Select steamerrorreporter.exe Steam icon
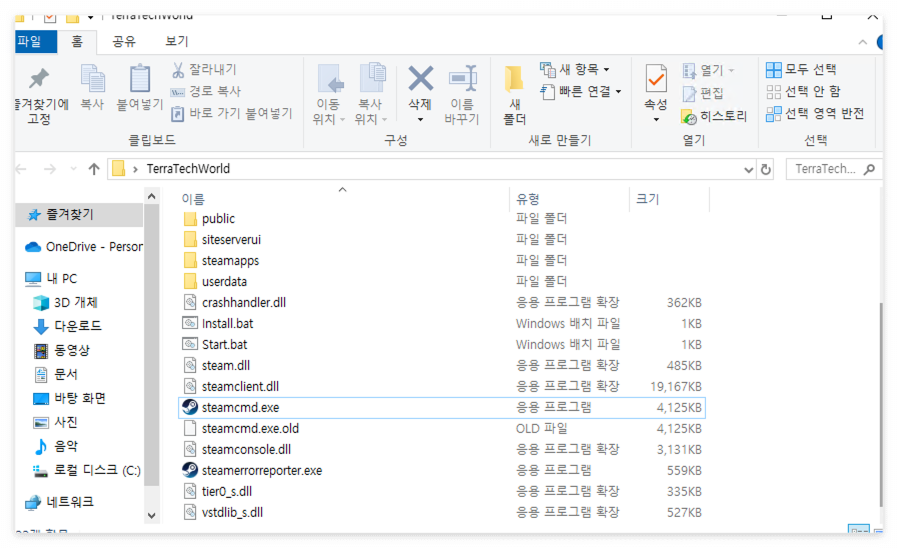This screenshot has height=548, width=898. tap(190, 470)
